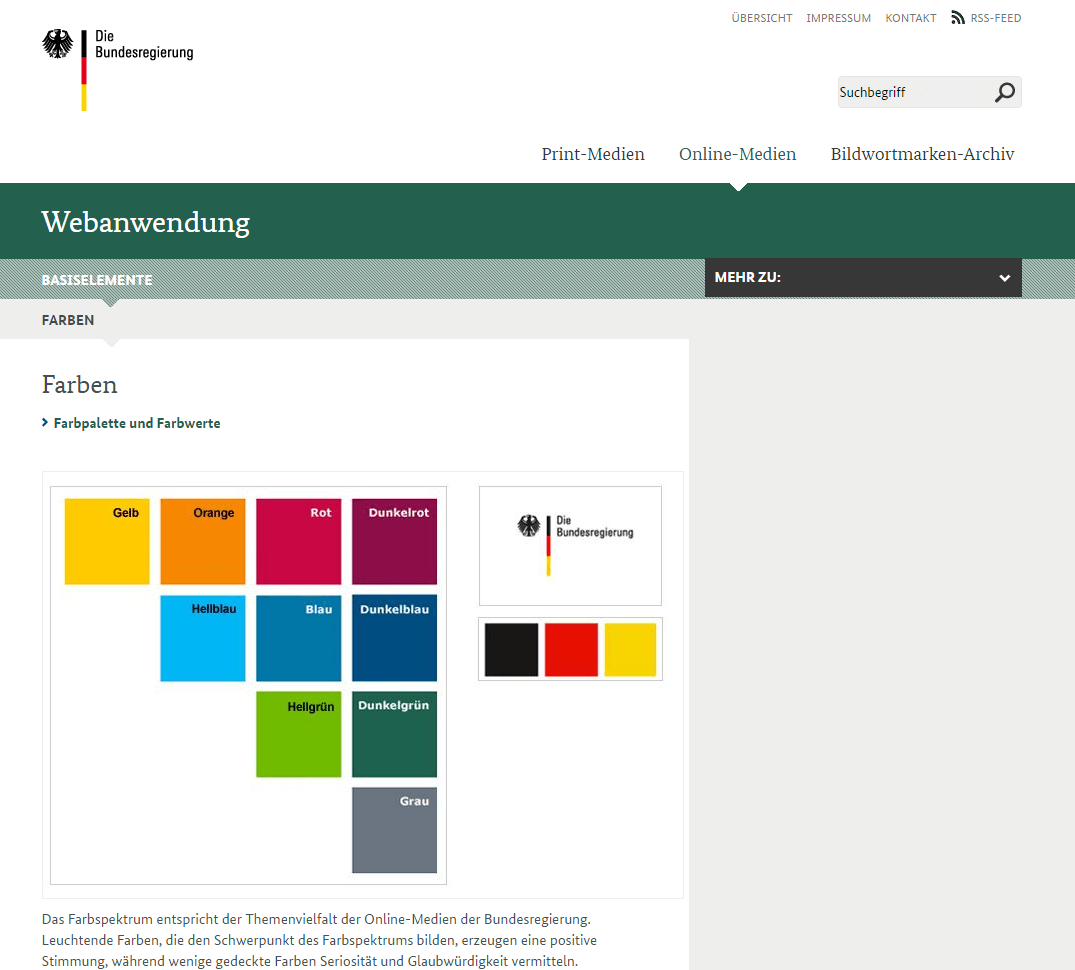Select the Print-Medien menu item

click(593, 154)
